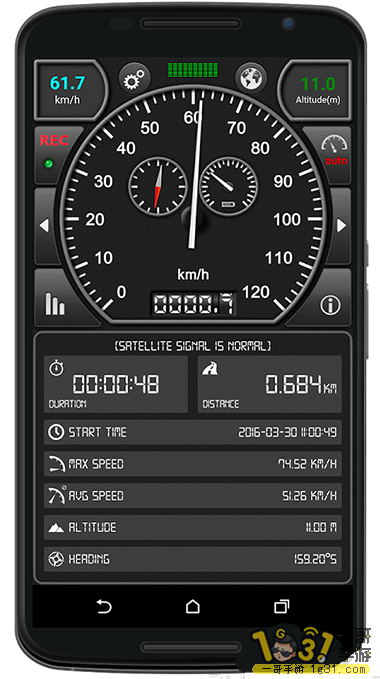Tap the info circle icon
The width and height of the screenshot is (380, 679).
click(330, 306)
